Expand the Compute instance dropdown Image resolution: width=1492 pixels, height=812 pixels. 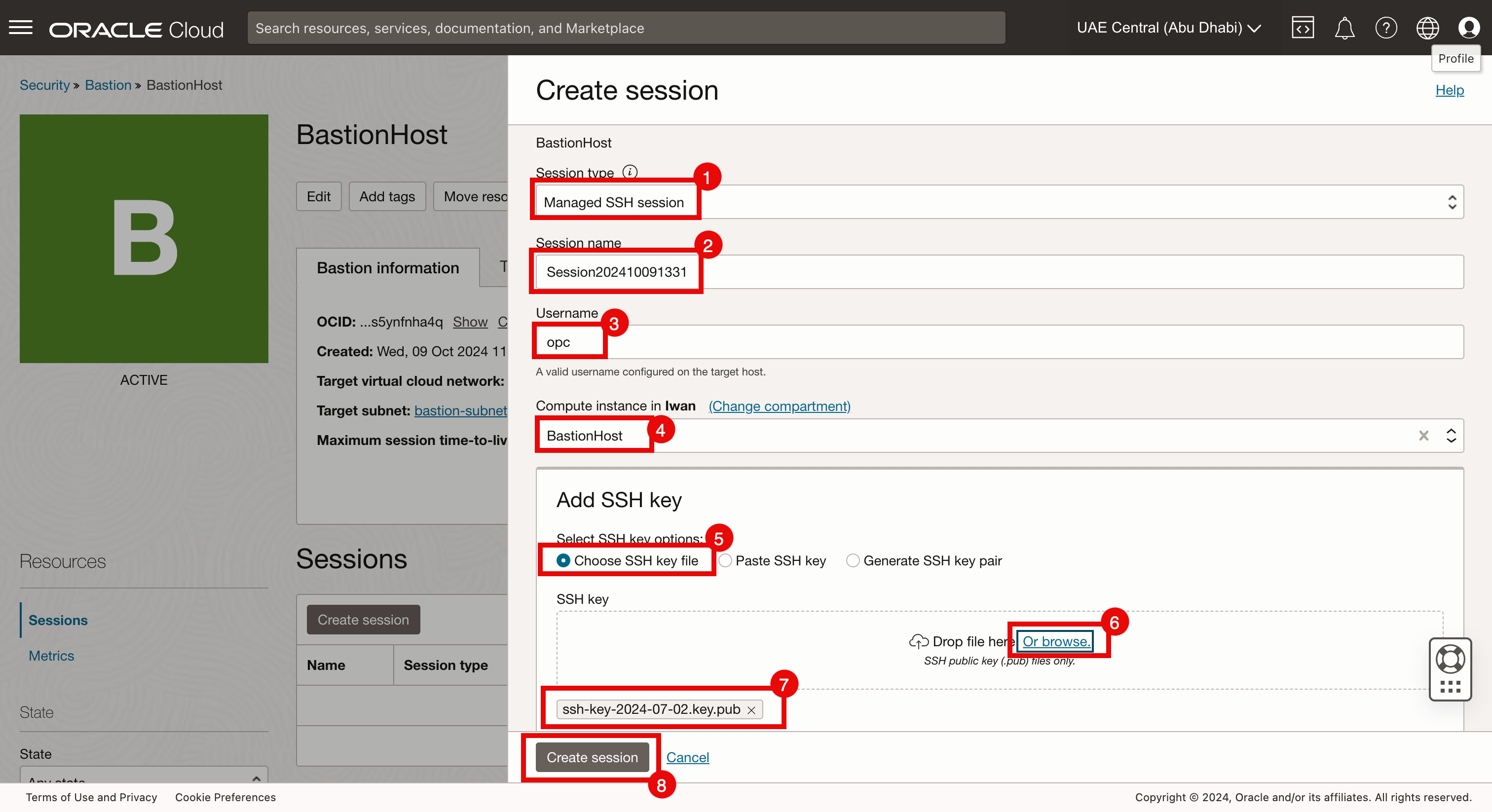(1451, 436)
